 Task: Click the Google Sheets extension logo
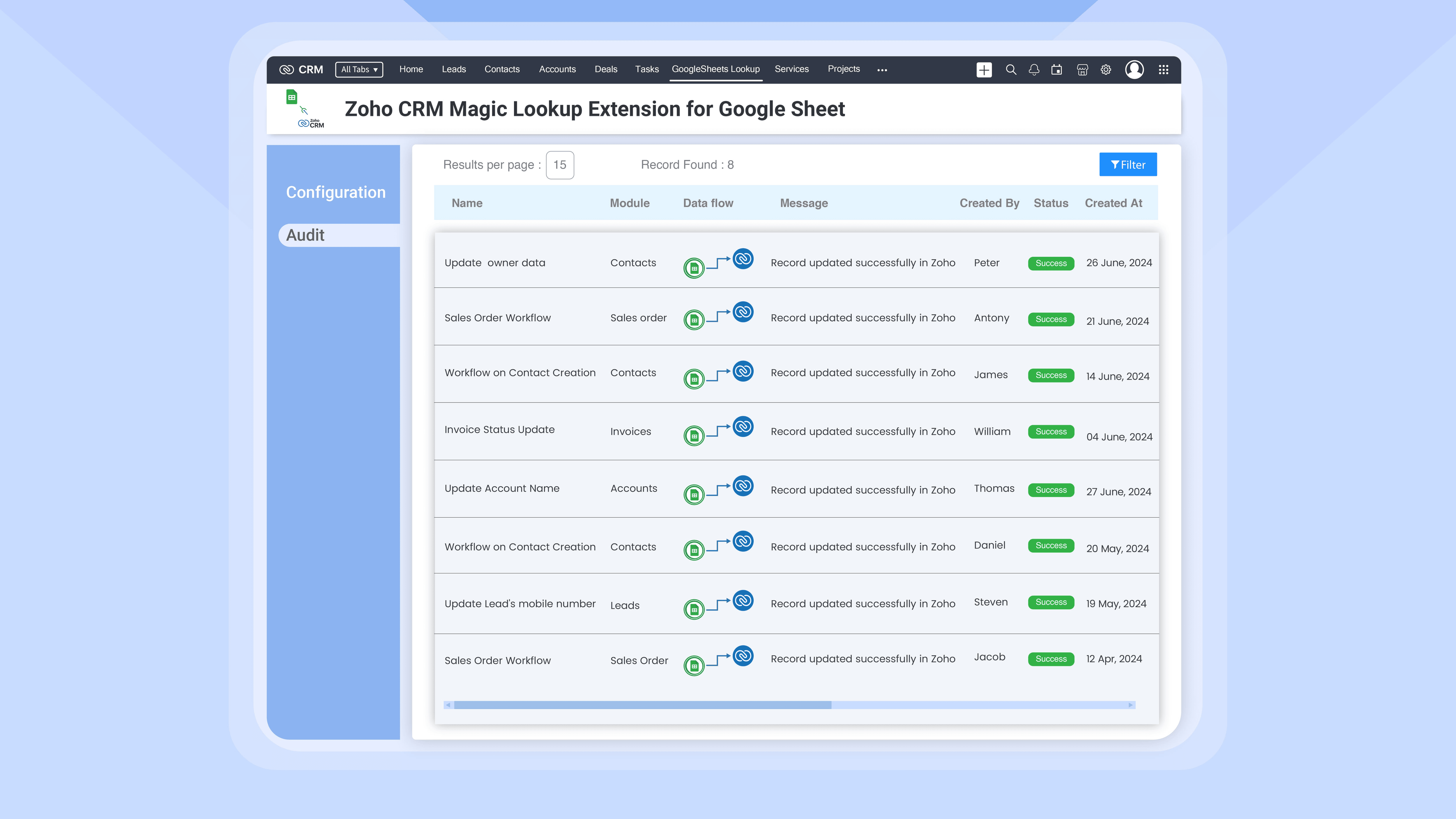click(305, 109)
